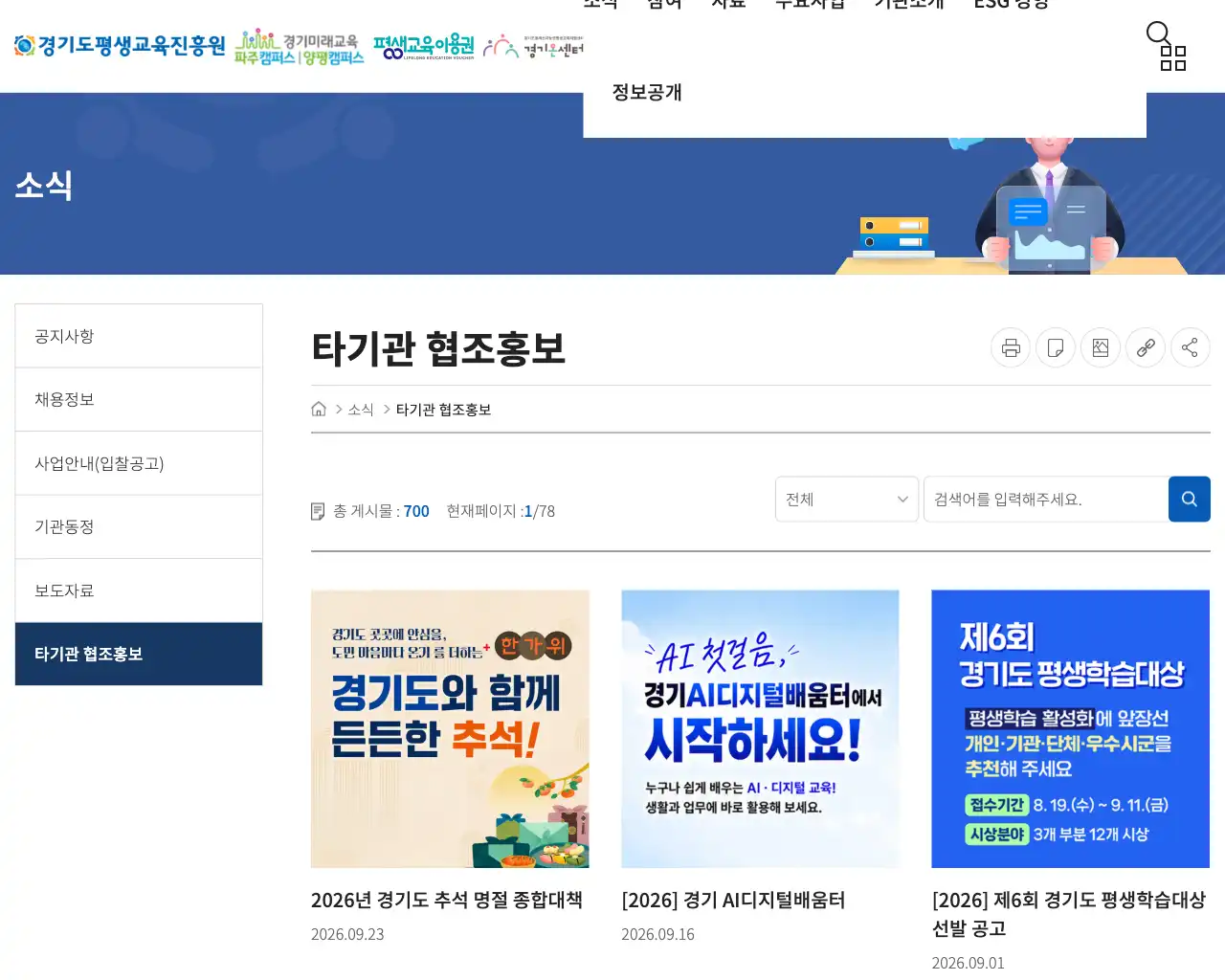Click the 경기도평생교육진흥원 logo

[x=120, y=45]
